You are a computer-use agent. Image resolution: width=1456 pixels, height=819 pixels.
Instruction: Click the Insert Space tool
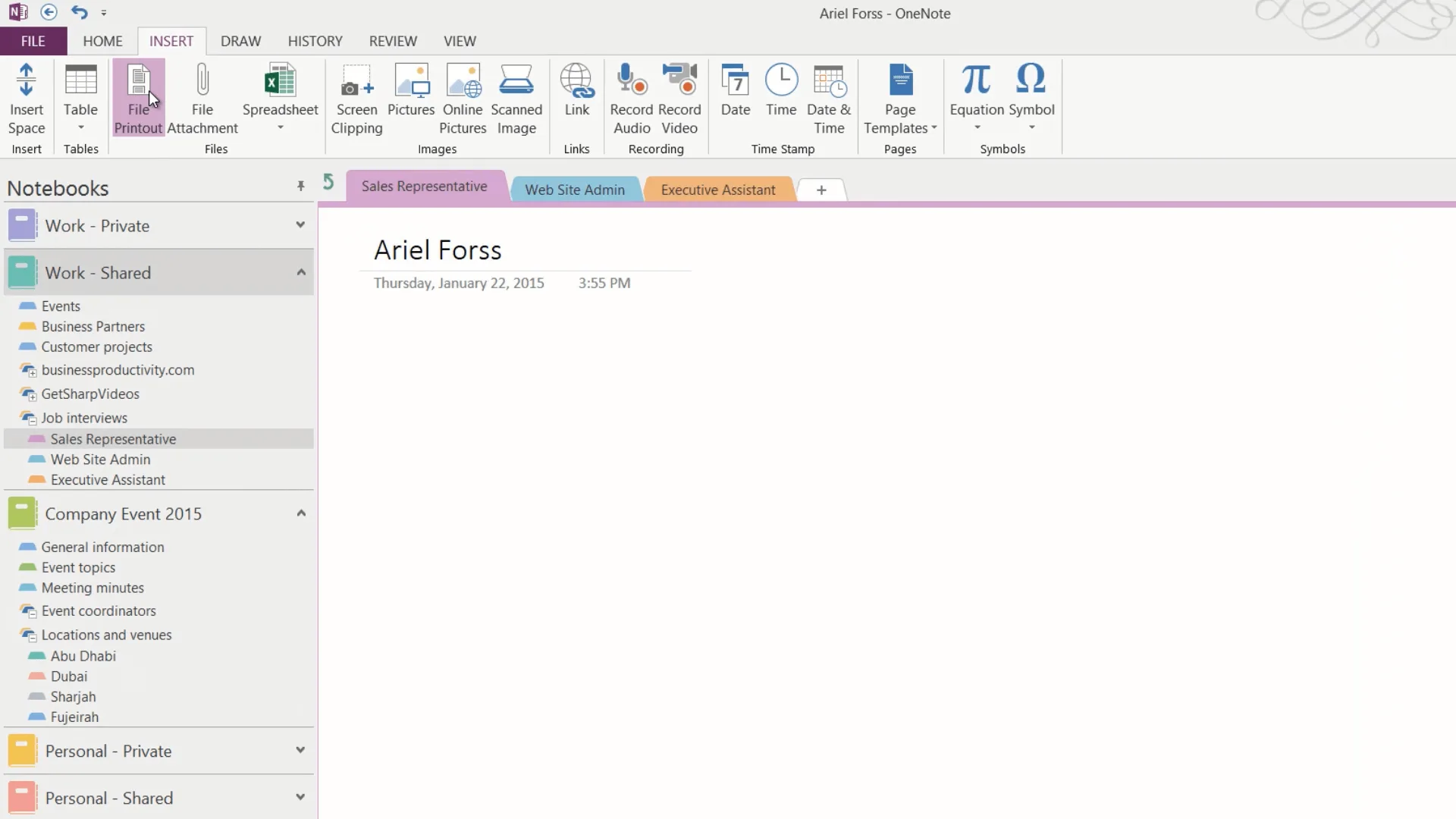pyautogui.click(x=27, y=99)
